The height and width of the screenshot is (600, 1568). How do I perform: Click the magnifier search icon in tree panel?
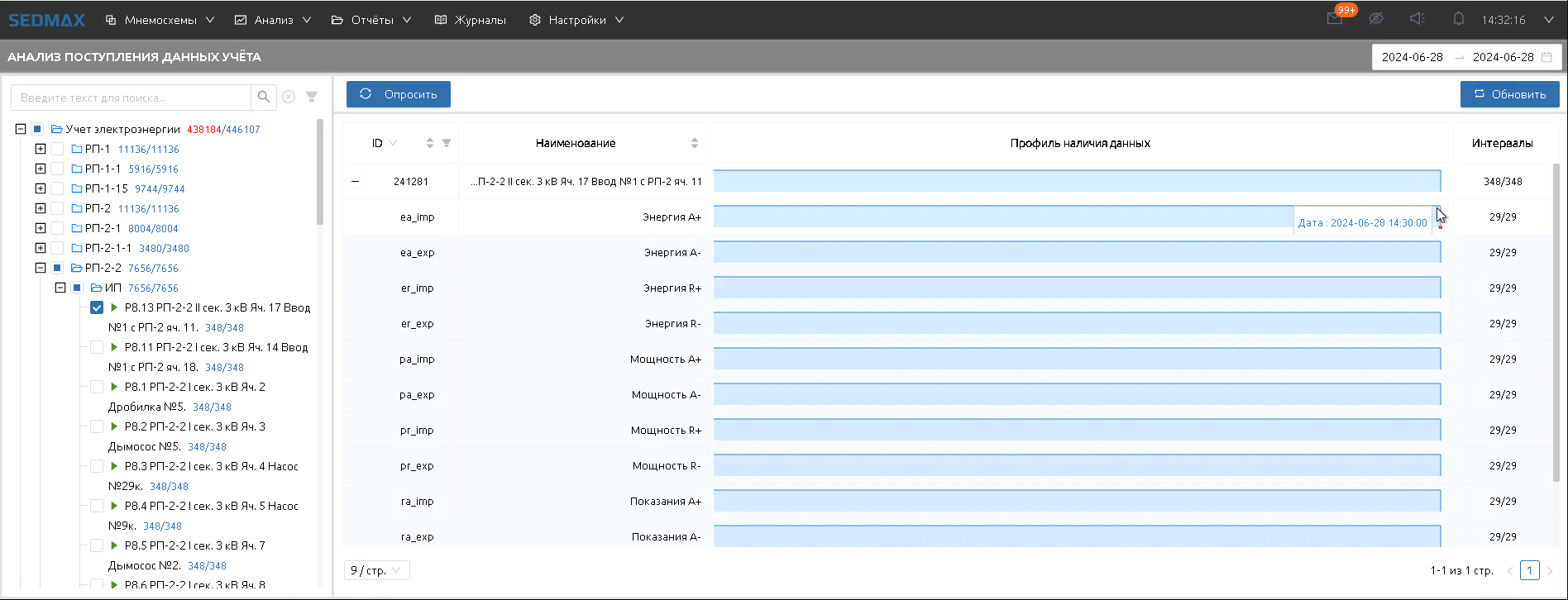pyautogui.click(x=263, y=97)
